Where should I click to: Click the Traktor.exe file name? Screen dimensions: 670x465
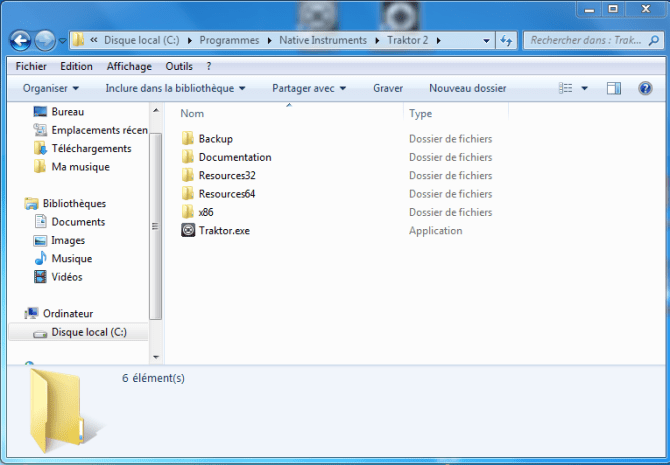(x=224, y=231)
